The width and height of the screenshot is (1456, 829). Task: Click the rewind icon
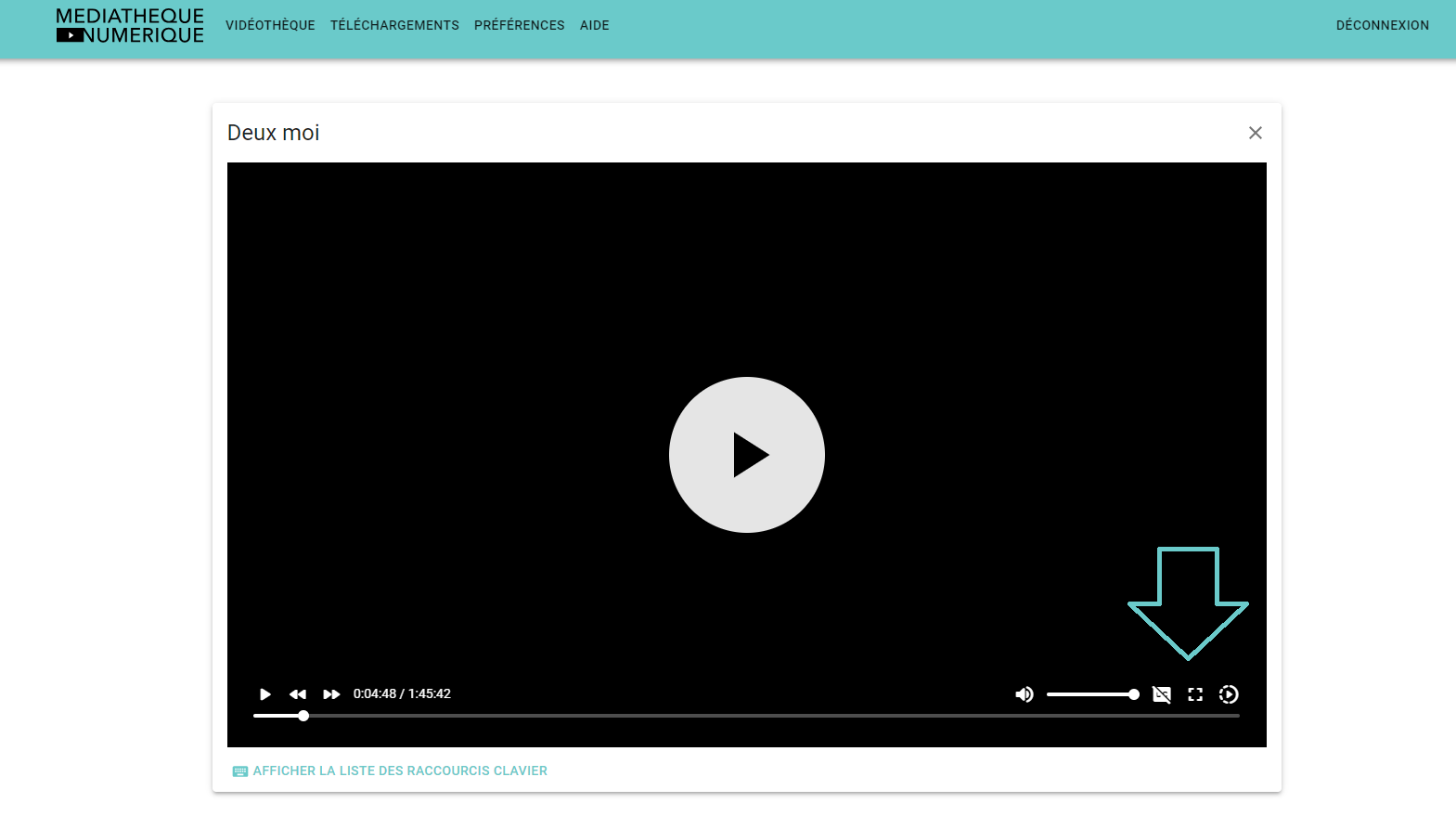pos(298,694)
